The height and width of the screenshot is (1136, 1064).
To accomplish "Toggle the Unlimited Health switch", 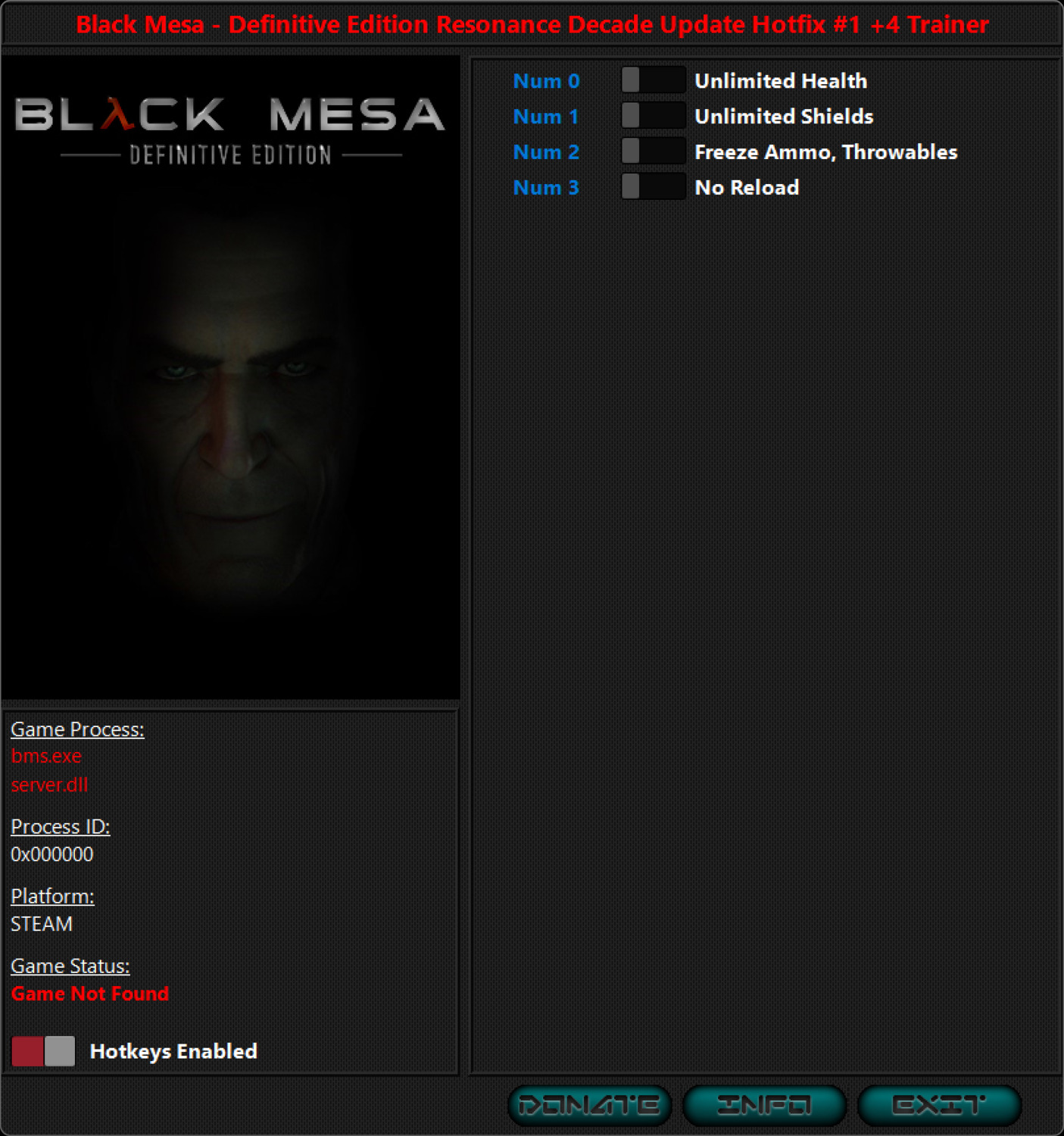I will click(x=654, y=80).
